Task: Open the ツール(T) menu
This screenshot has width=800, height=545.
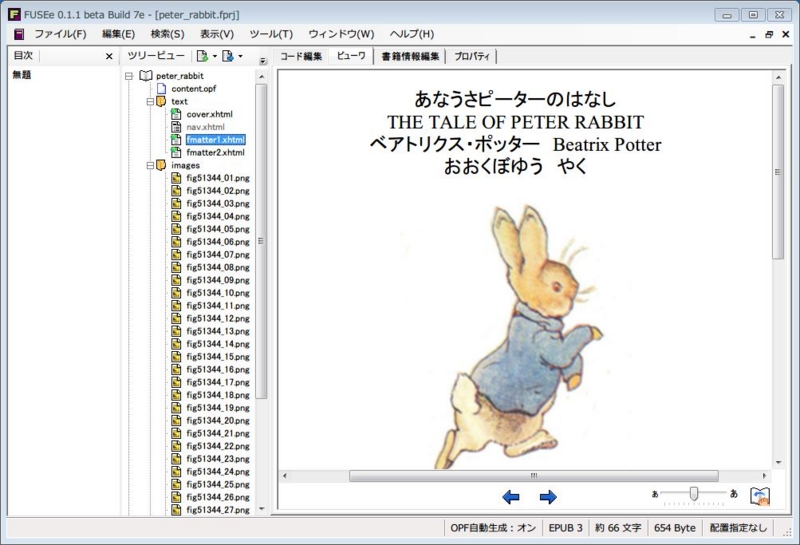Action: [x=271, y=34]
